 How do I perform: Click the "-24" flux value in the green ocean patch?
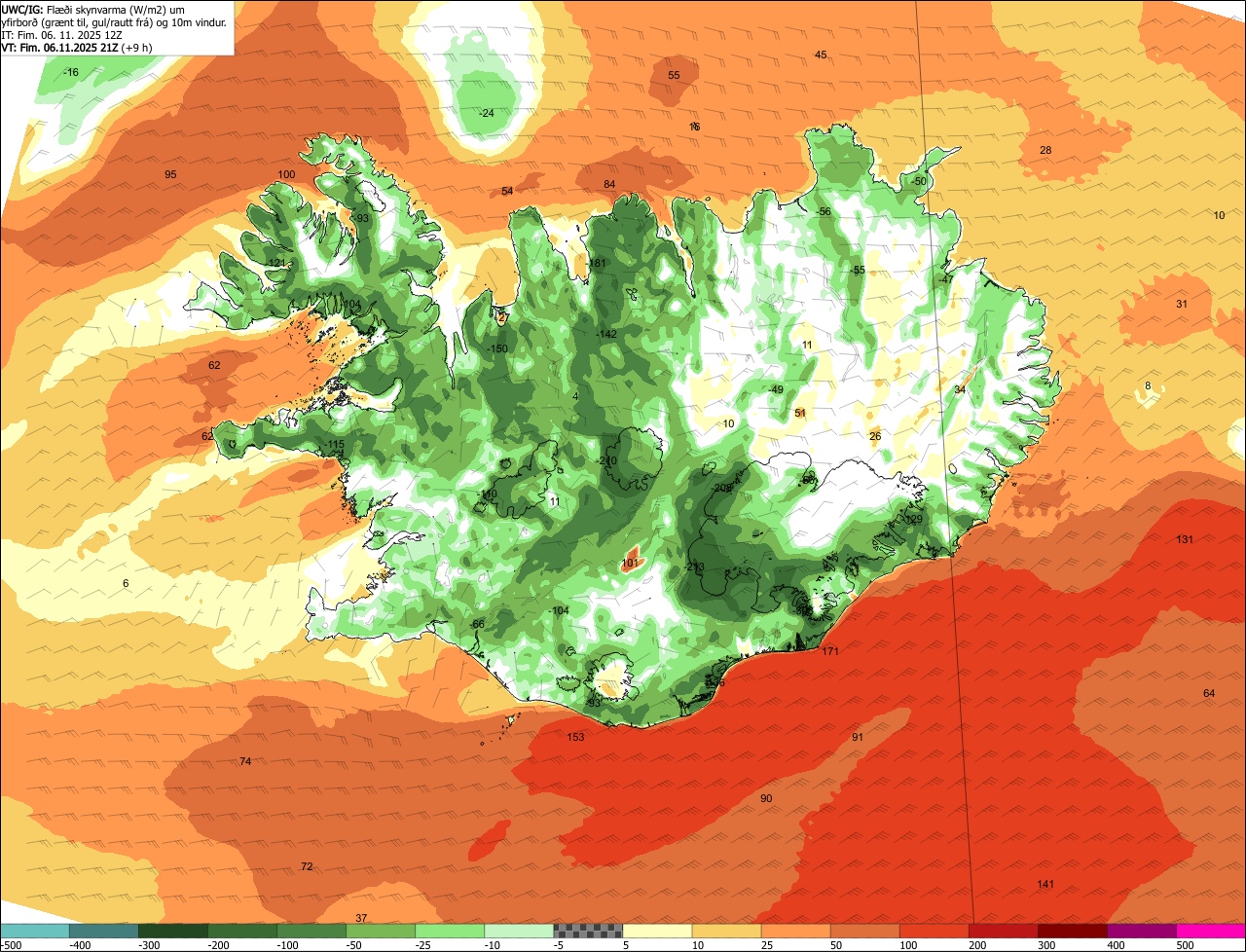coord(487,114)
